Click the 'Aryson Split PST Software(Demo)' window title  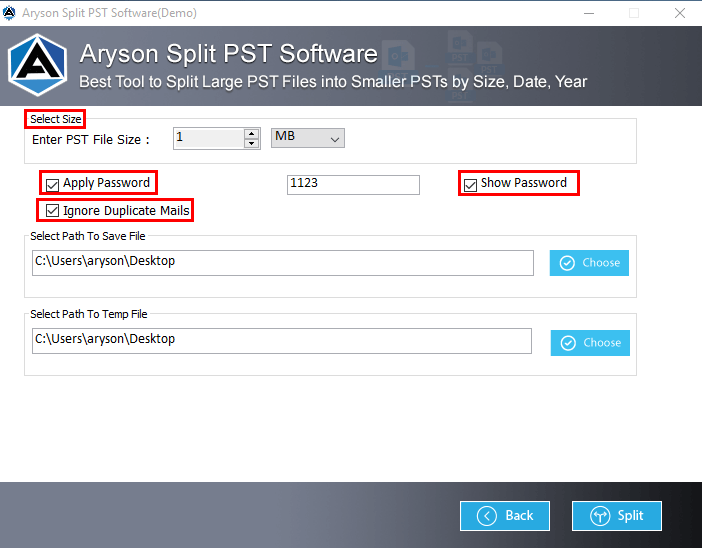coord(109,13)
